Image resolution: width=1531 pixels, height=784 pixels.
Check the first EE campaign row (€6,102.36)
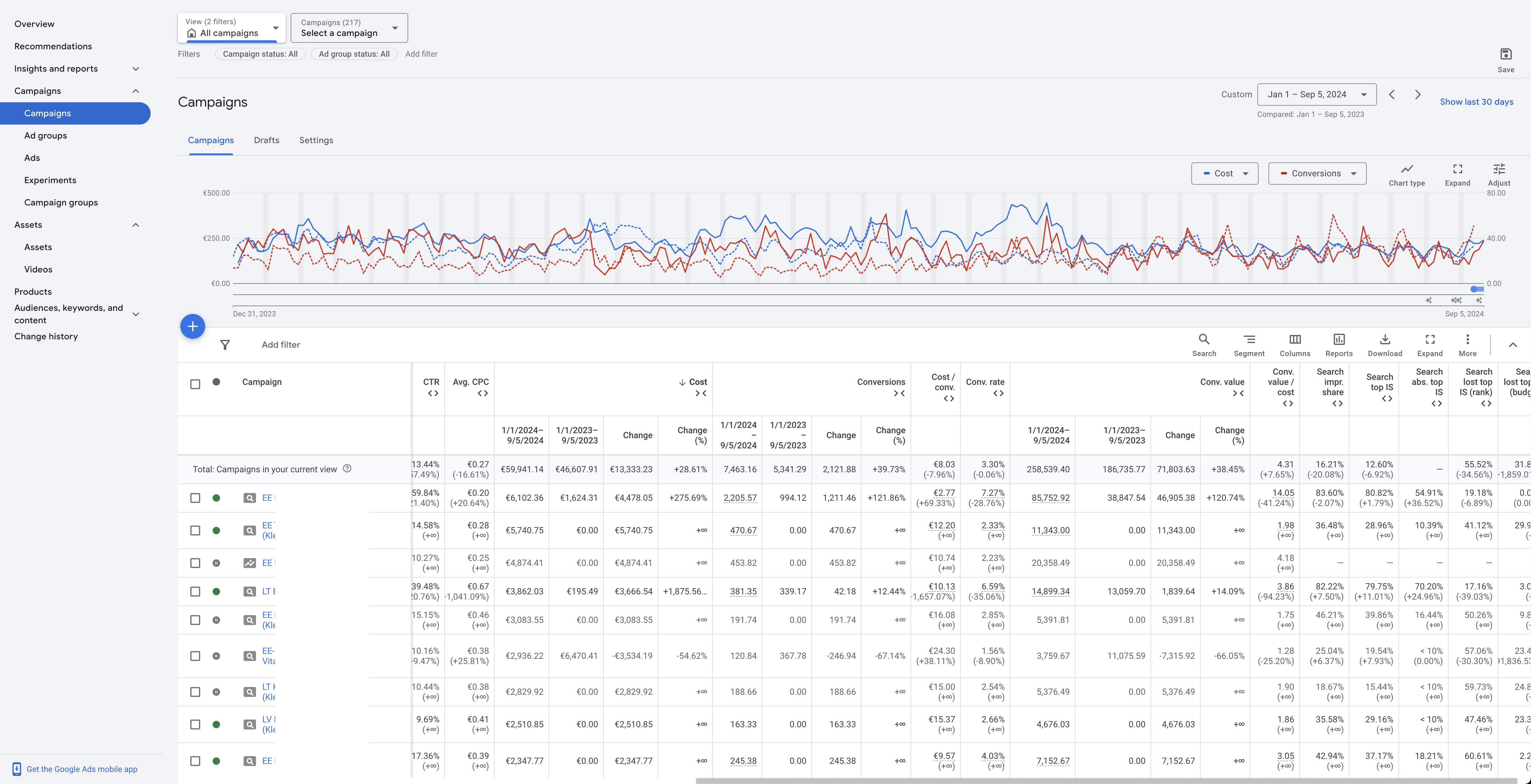[x=195, y=497]
